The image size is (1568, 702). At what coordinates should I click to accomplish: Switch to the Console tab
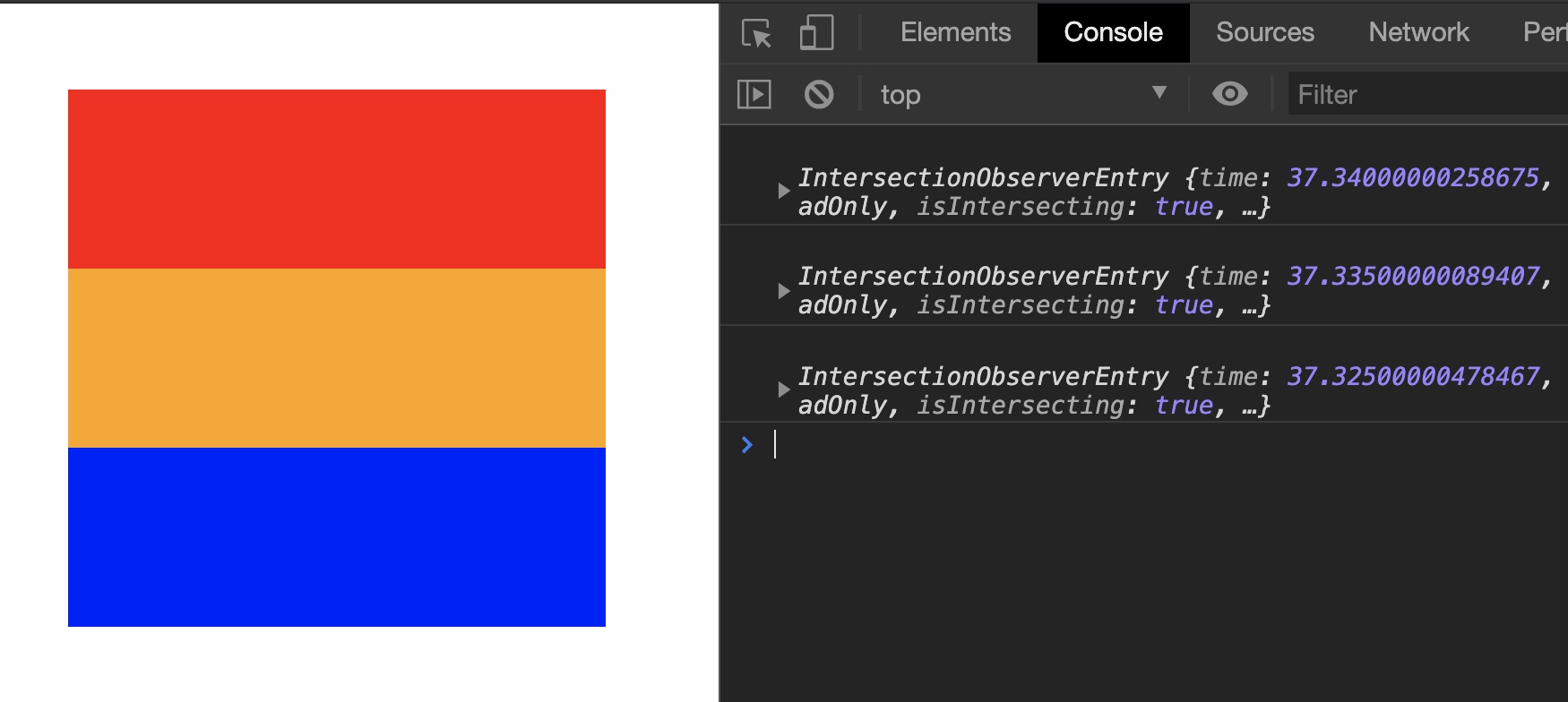(x=1113, y=33)
